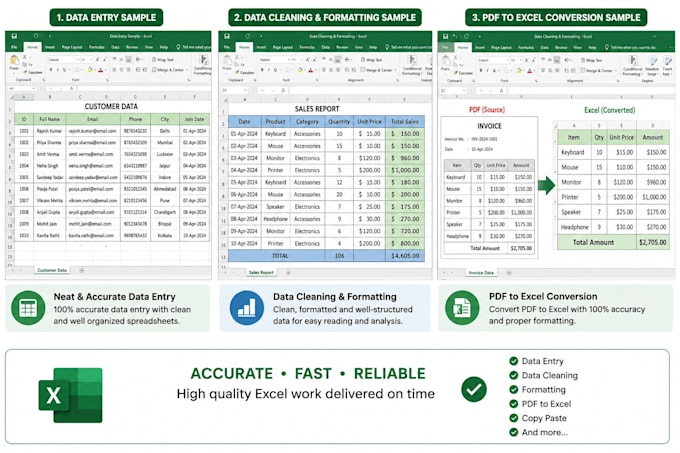This screenshot has height=453, width=680.
Task: Click fill color bucket in Sales Report window
Action: tap(300, 70)
